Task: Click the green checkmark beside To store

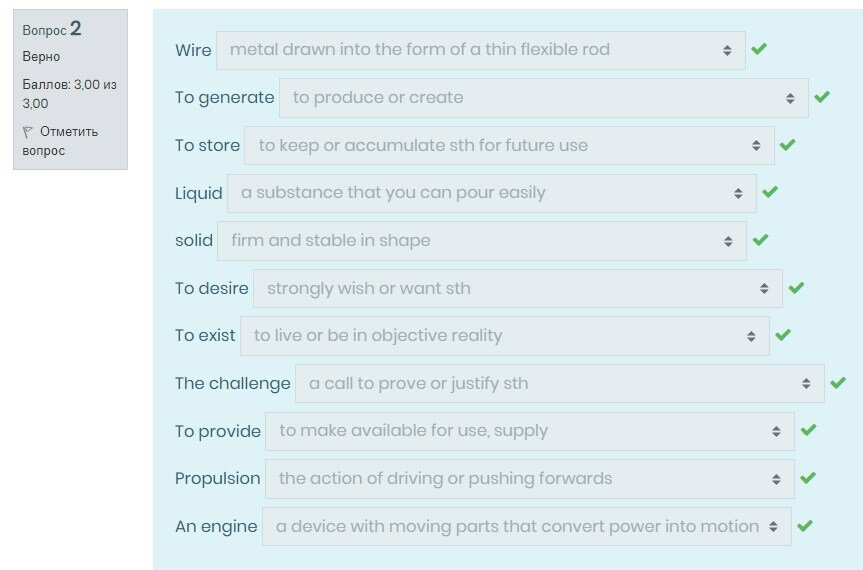Action: (x=788, y=145)
